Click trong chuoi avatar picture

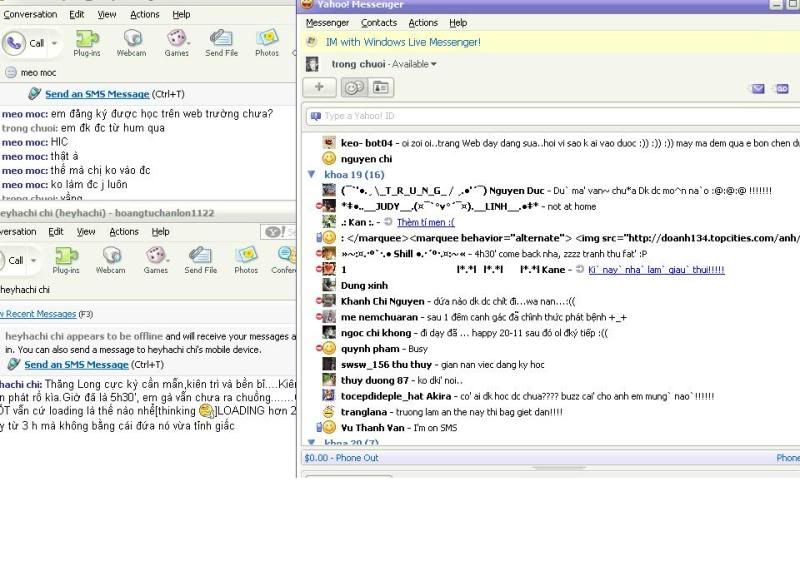[312, 64]
